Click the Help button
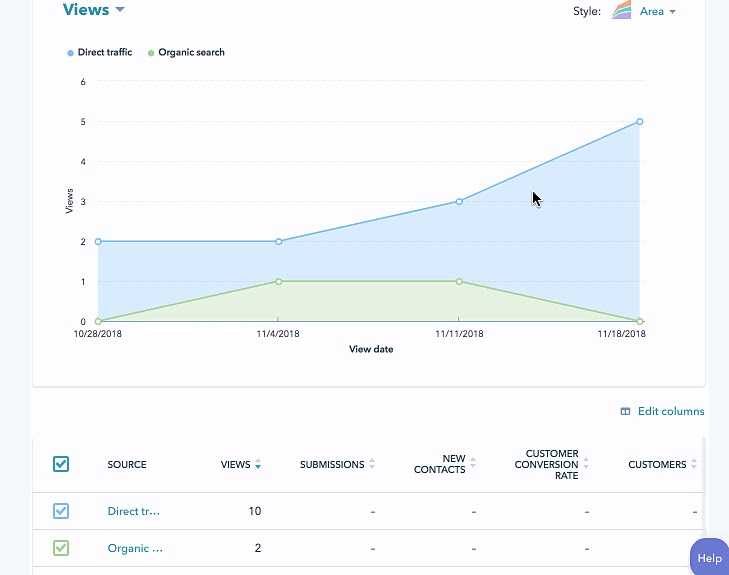The width and height of the screenshot is (729, 575). [709, 558]
